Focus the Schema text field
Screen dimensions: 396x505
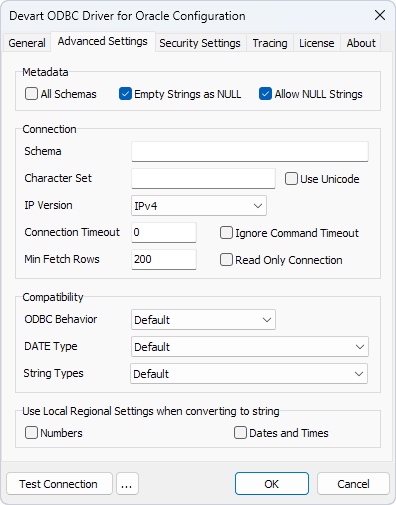tap(250, 152)
